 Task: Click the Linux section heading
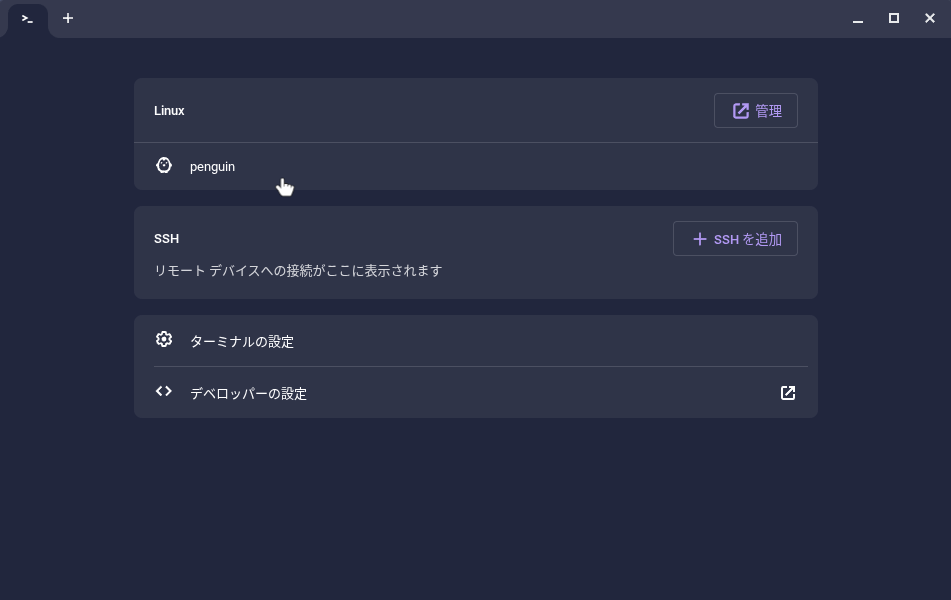coord(169,111)
